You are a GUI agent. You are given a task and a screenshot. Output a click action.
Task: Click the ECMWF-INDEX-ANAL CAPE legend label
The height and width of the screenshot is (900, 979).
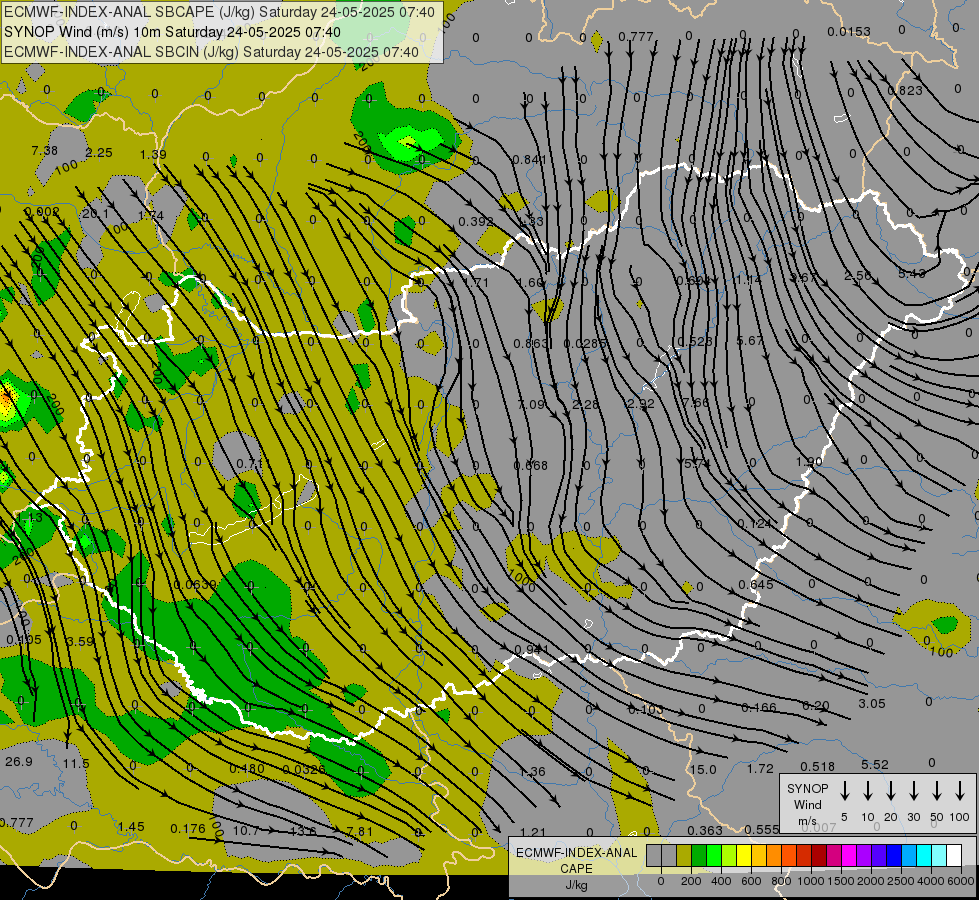pyautogui.click(x=576, y=869)
